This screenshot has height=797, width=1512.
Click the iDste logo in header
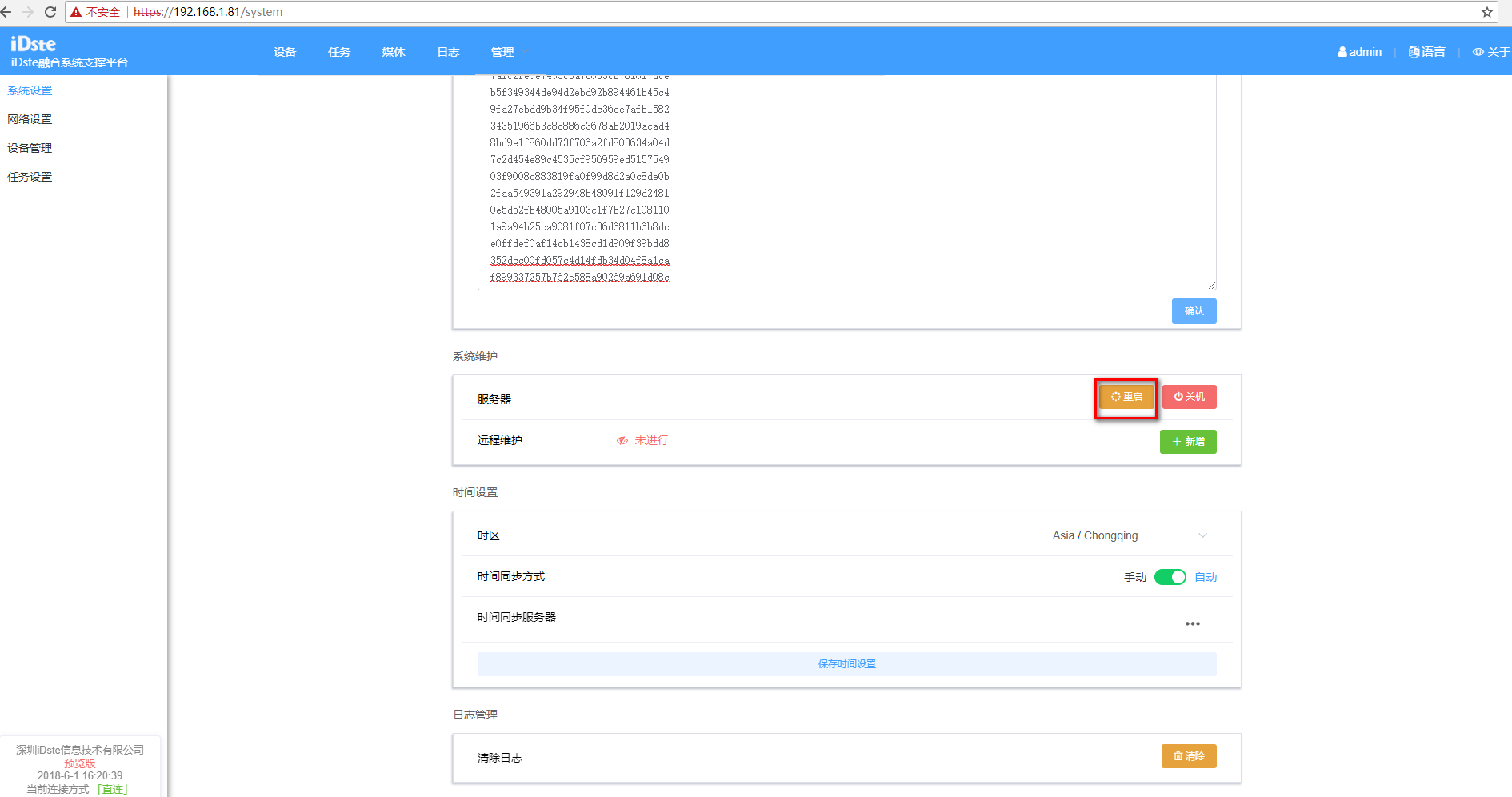pos(34,44)
